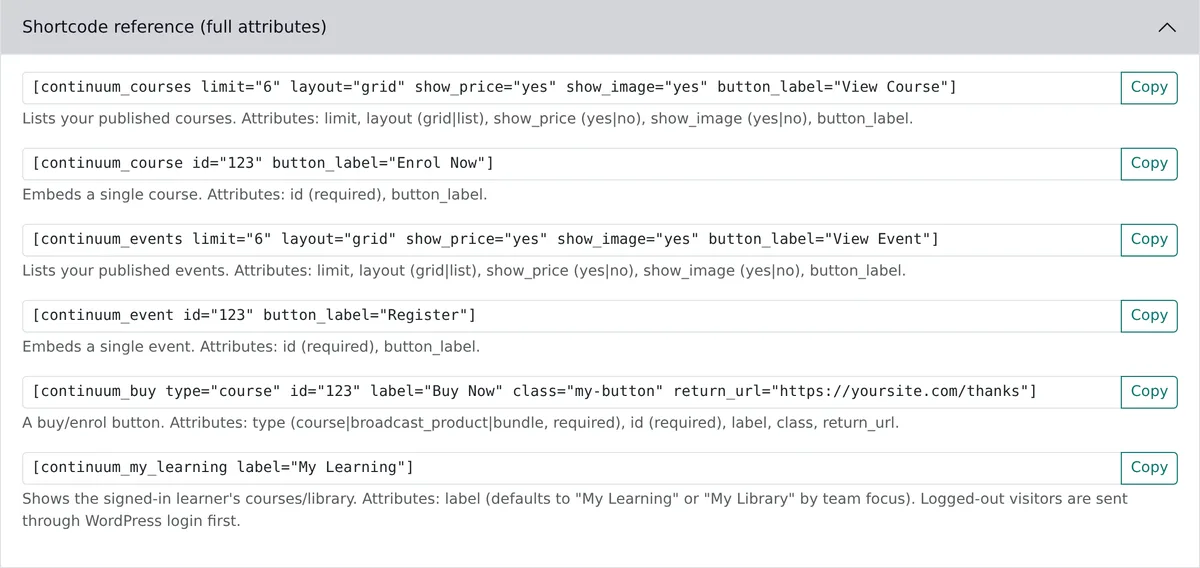
Task: Focus the single course "Enrol Now" shortcode field
Action: (x=571, y=163)
